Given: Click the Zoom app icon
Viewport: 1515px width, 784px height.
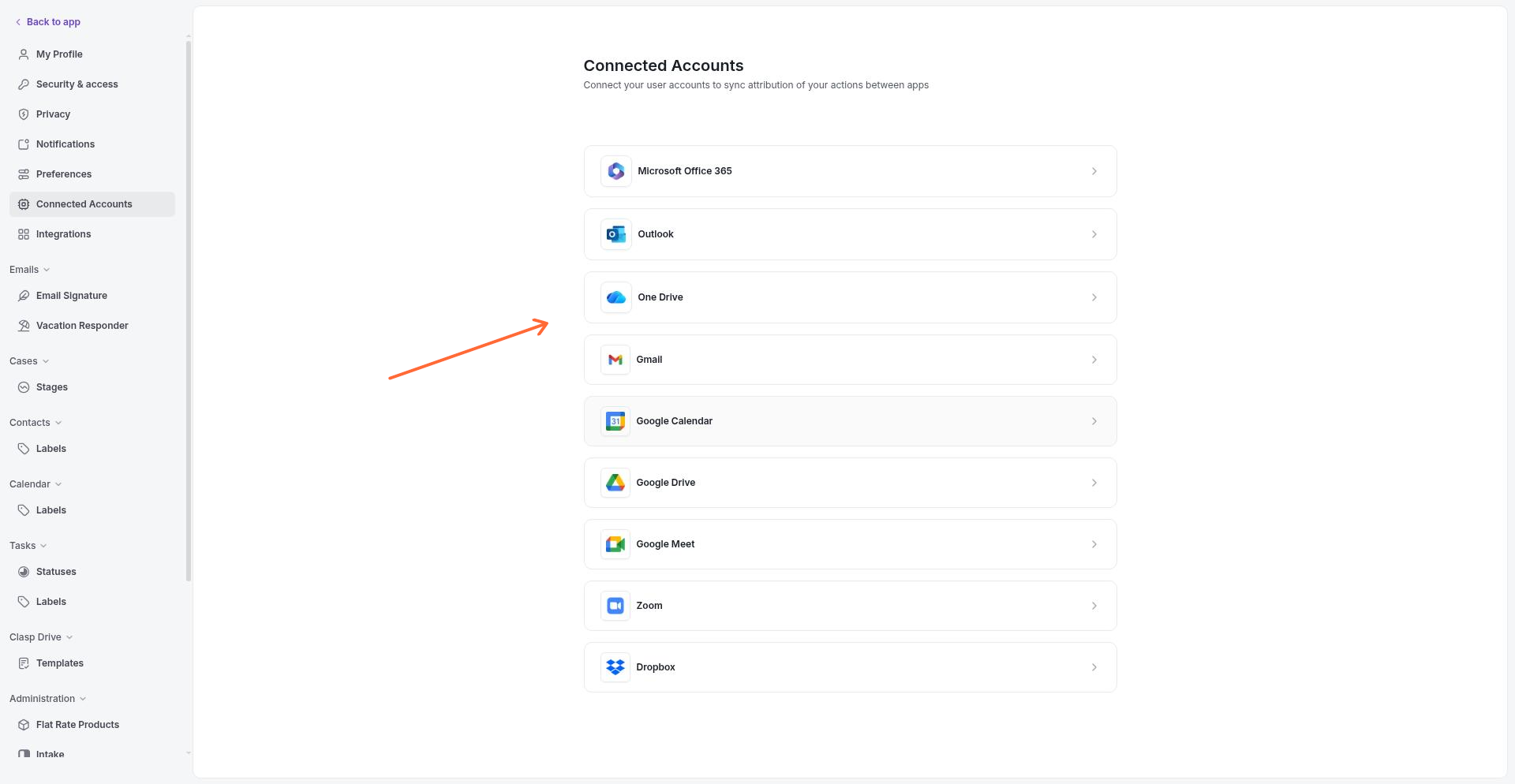Looking at the screenshot, I should click(615, 606).
